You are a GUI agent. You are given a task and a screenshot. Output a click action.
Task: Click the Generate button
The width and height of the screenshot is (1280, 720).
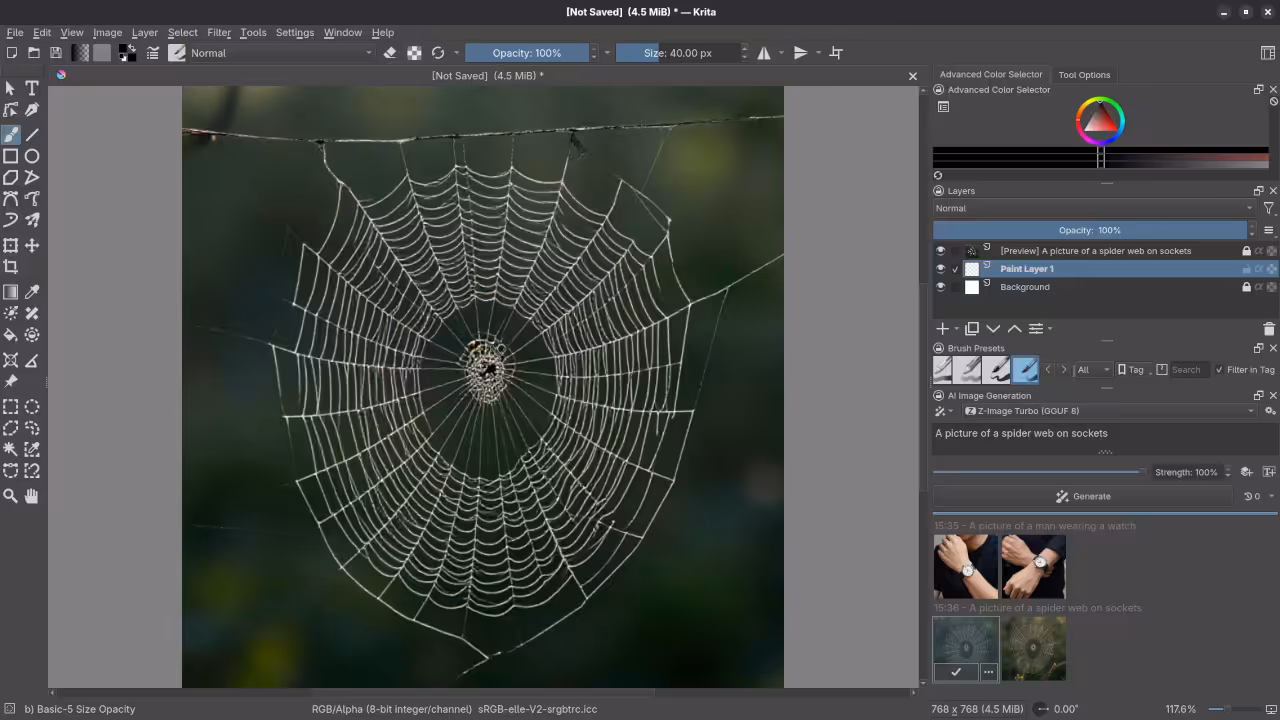click(1084, 496)
